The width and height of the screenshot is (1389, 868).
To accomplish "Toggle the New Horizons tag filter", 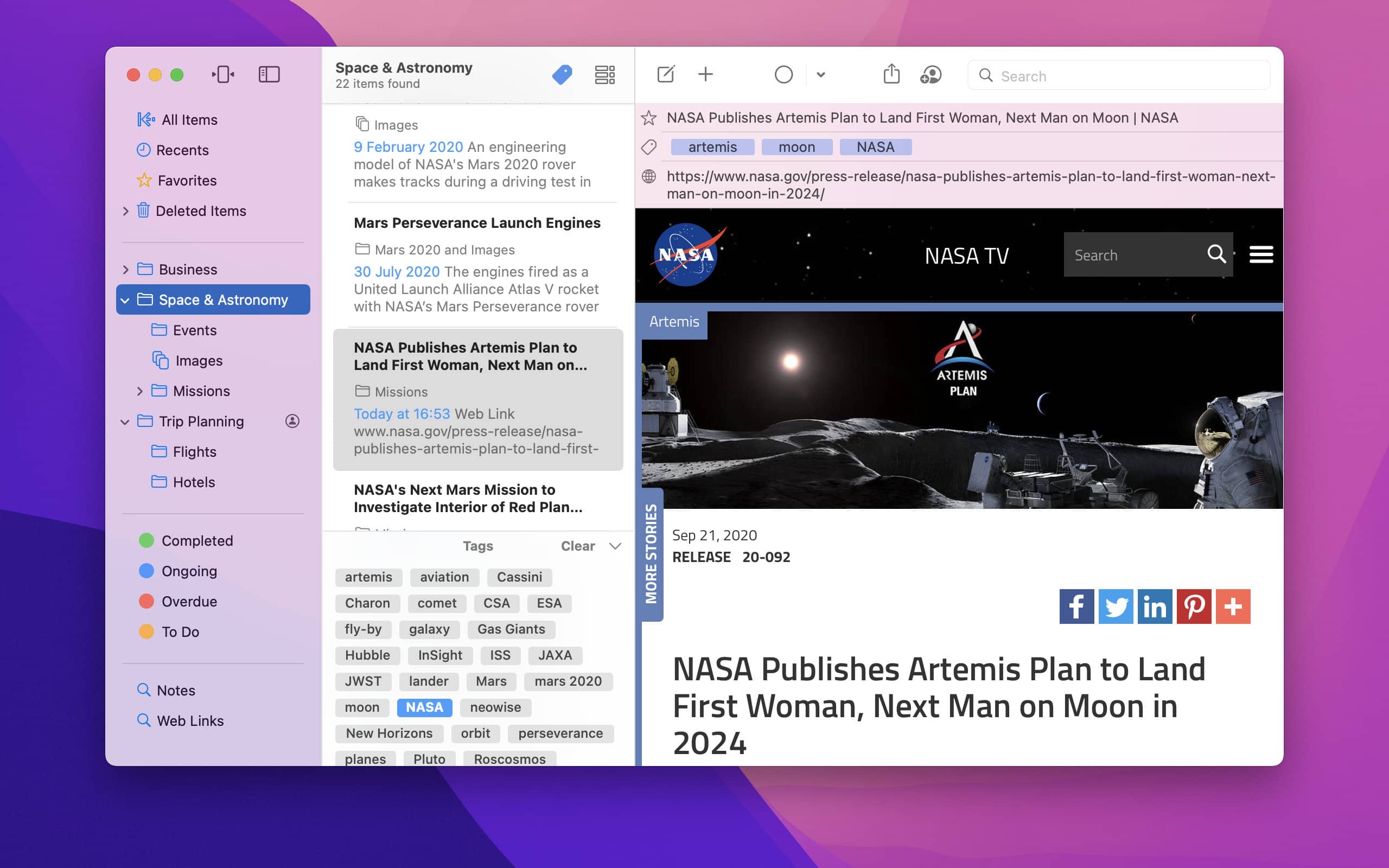I will click(x=389, y=733).
